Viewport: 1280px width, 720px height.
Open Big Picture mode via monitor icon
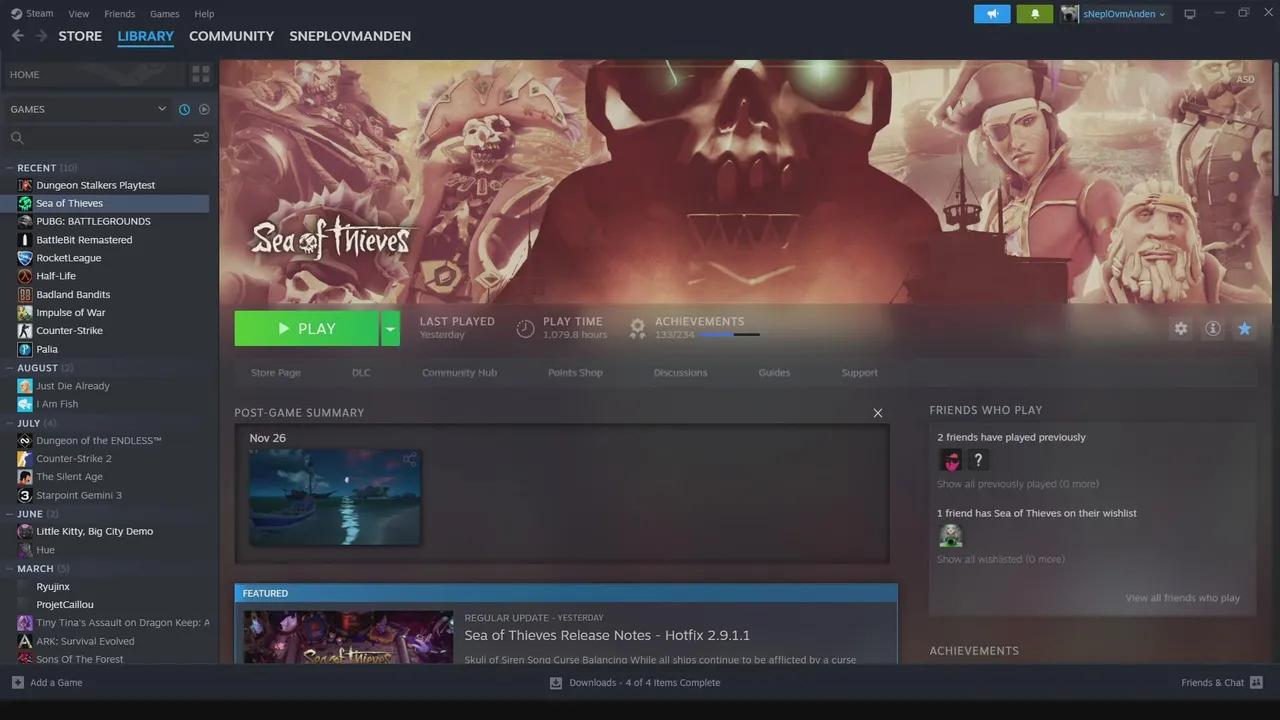coord(1189,14)
